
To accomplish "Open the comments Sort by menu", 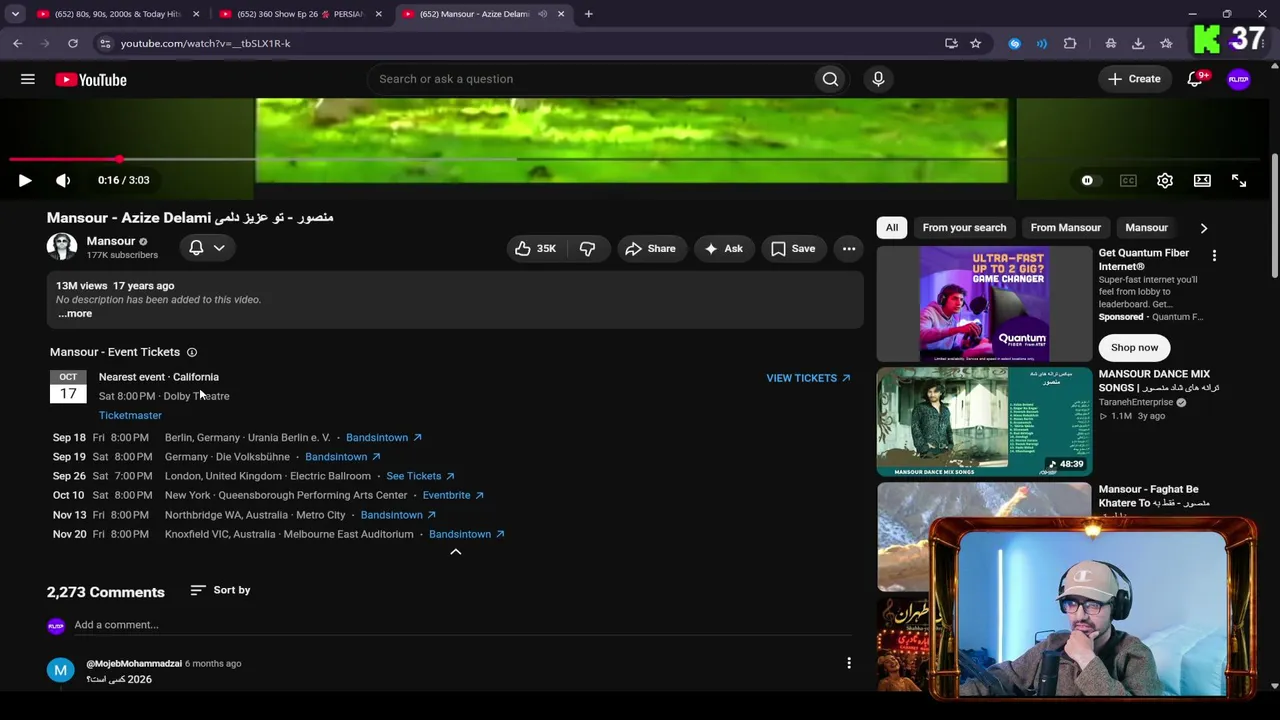I will coord(220,590).
